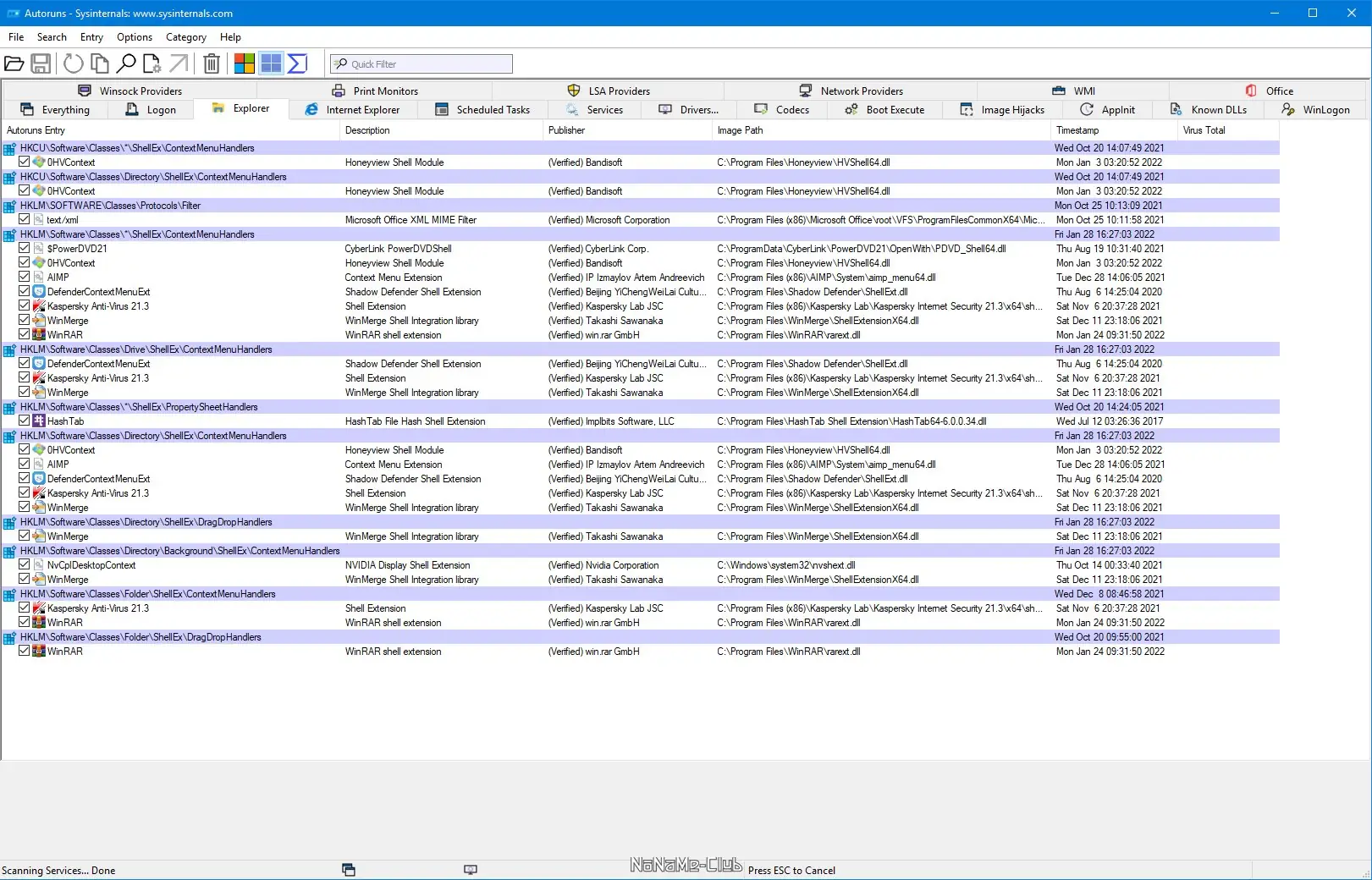Disable the NvCplDesktopContext entry checkbox
The width and height of the screenshot is (1372, 880).
[25, 565]
